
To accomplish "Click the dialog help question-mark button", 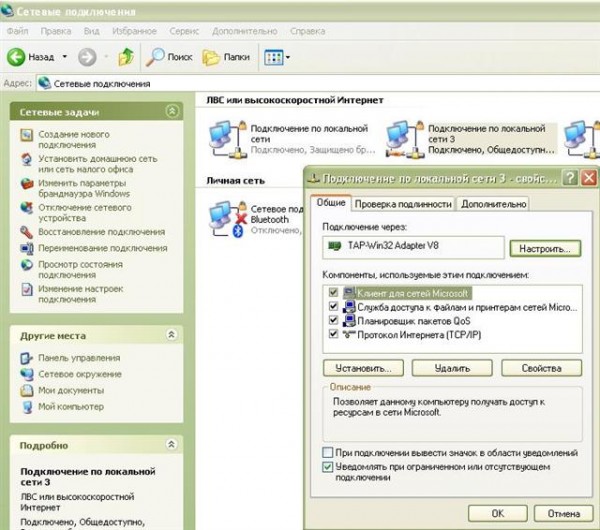I will 570,178.
